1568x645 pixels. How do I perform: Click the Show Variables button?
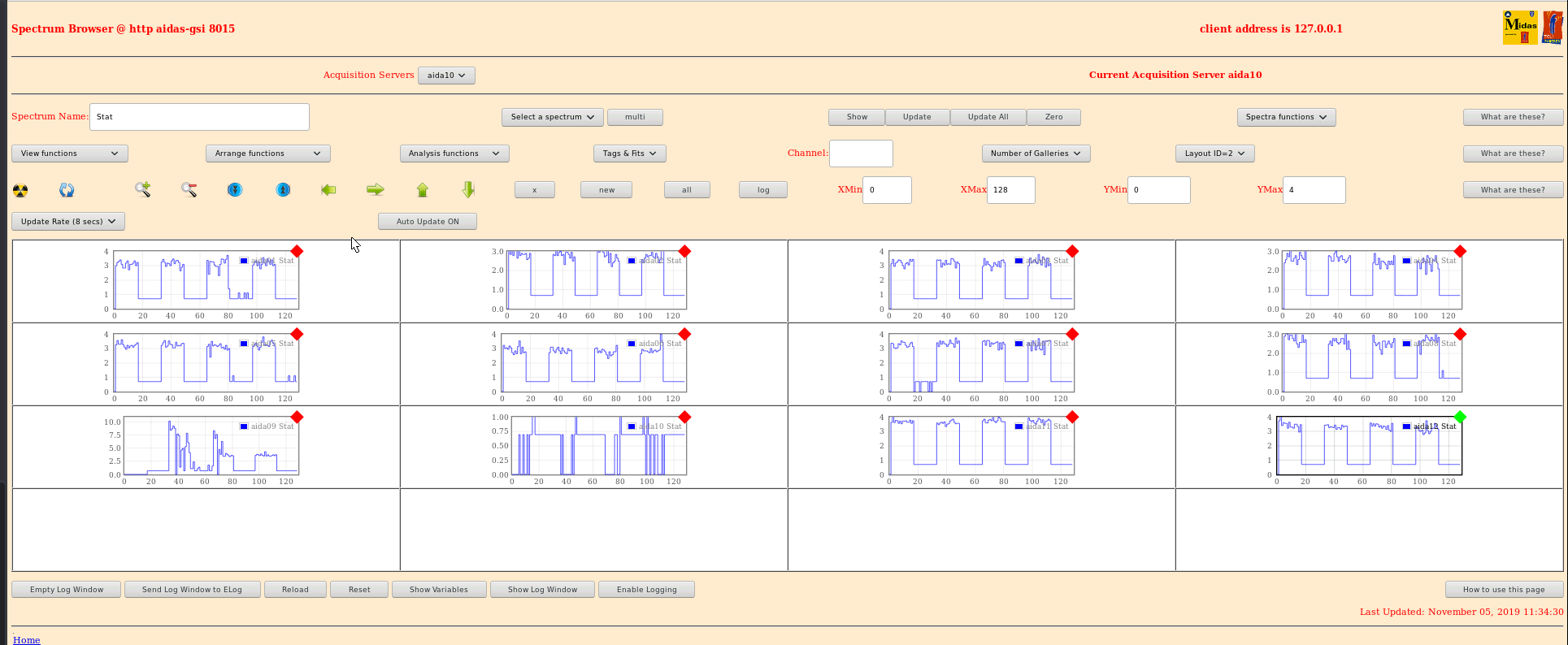[x=439, y=590]
